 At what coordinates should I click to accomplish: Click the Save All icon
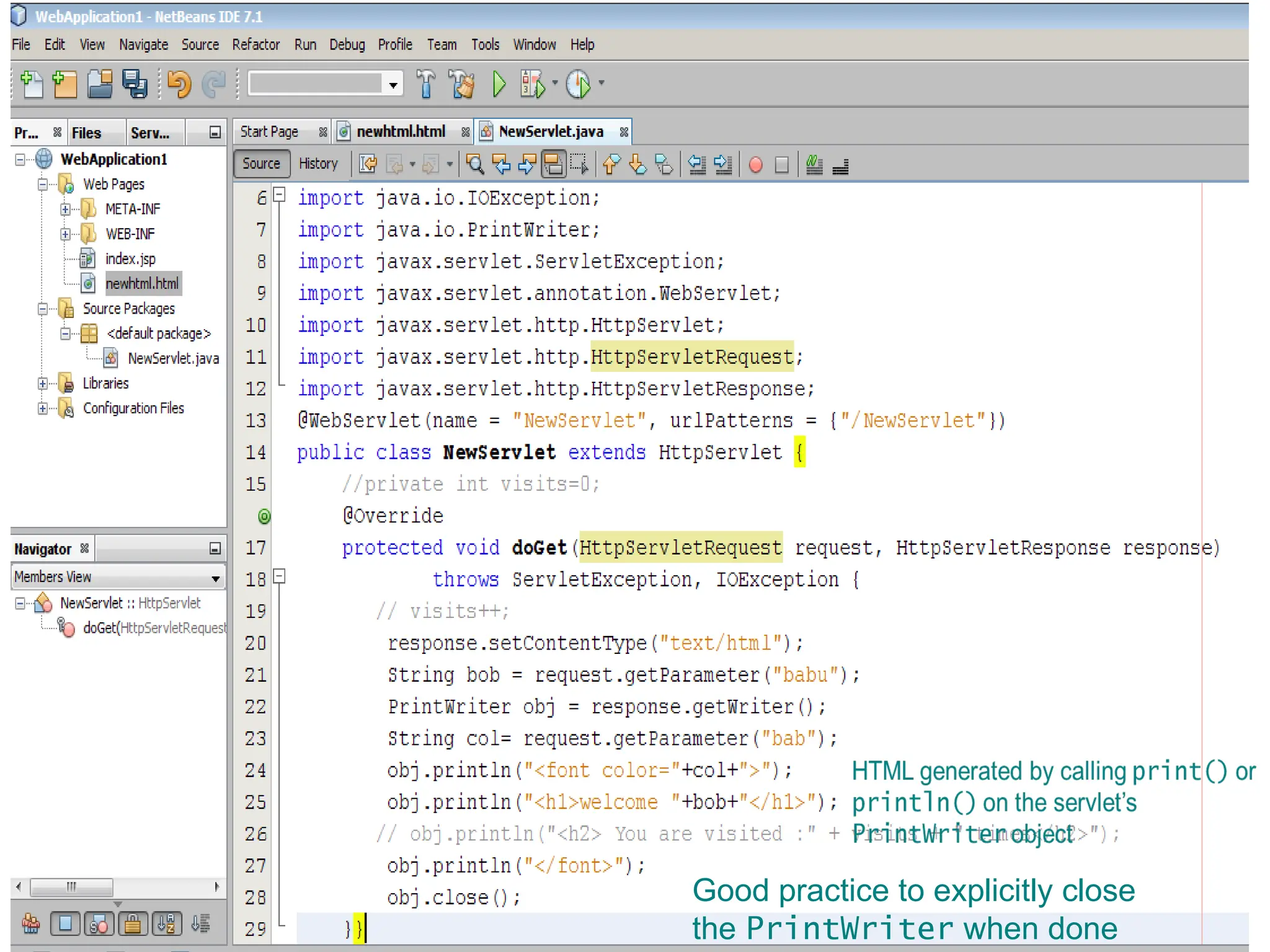(135, 84)
